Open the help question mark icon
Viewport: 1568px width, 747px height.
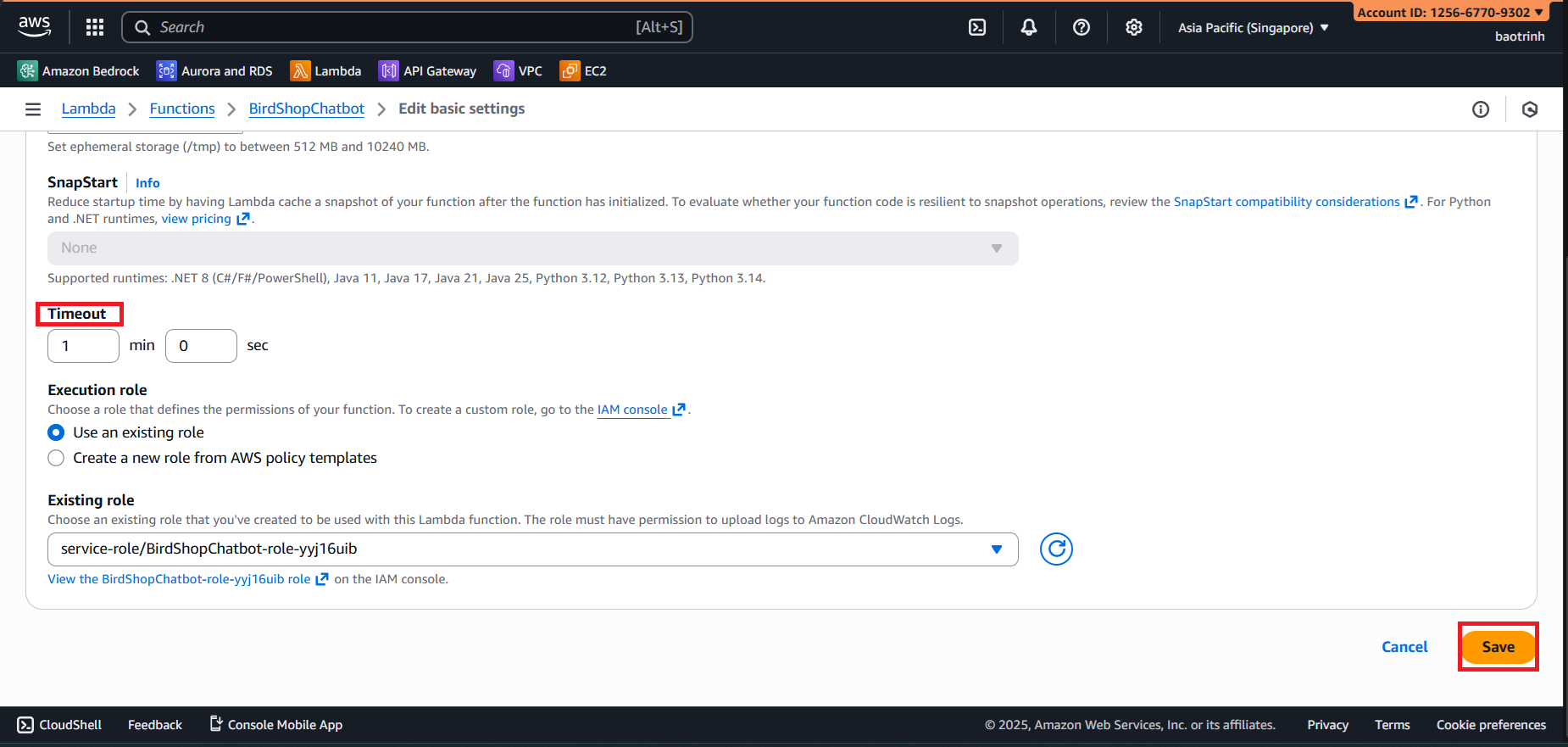point(1081,27)
